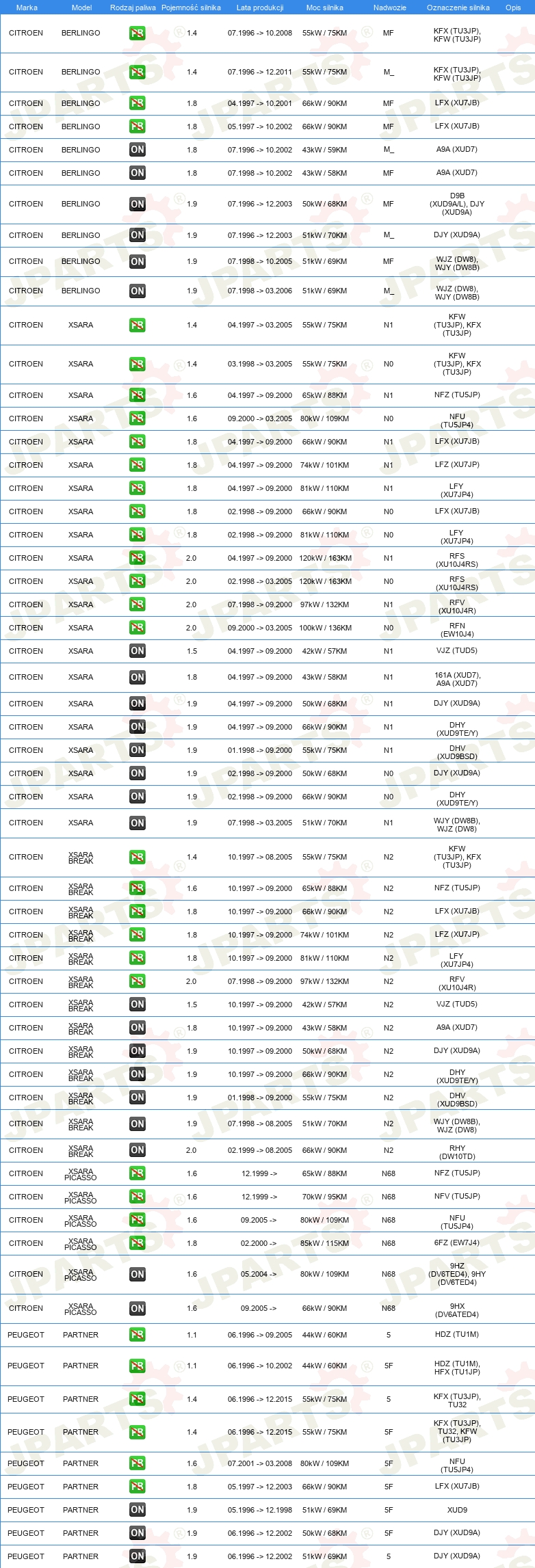Click petrol icon in Xsara Picasso 6FZ (EW7J4) row
Screen dimensions: 535x1568
[x=138, y=1243]
